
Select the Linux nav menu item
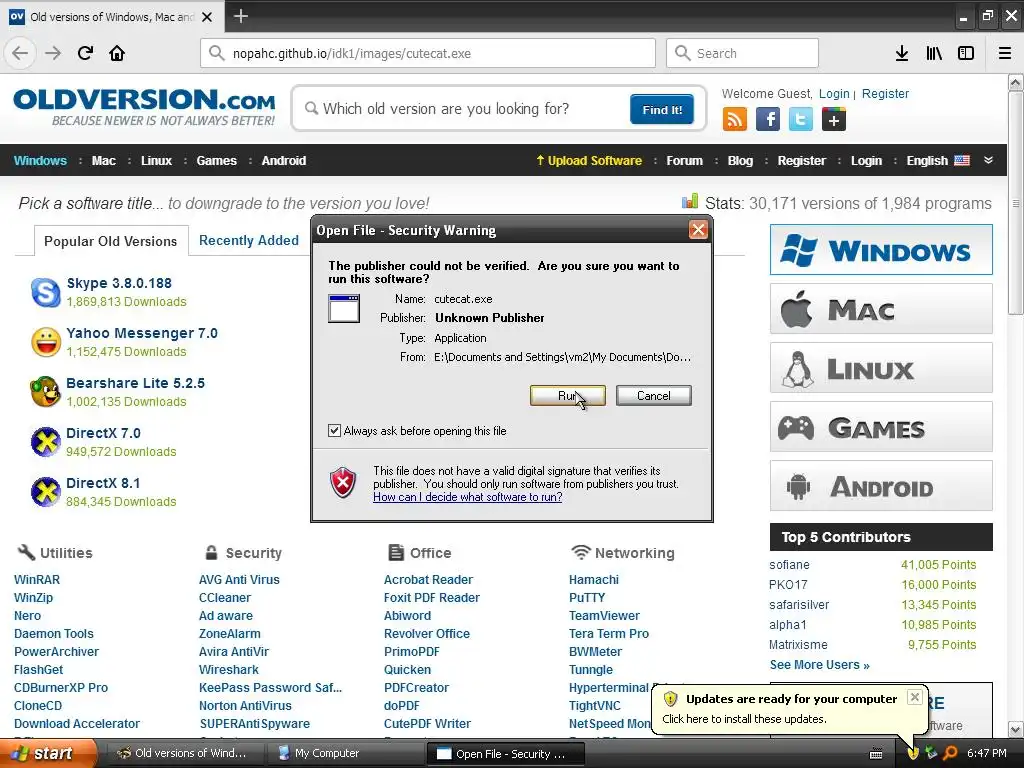(x=157, y=161)
